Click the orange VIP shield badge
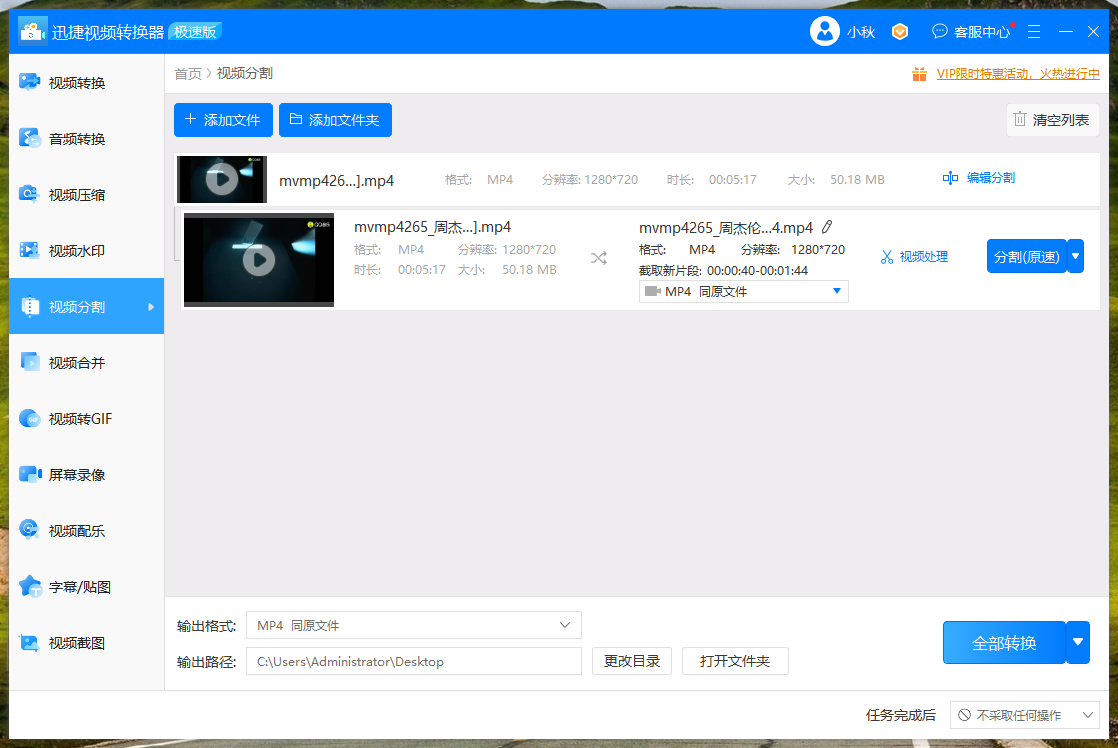Screen dimensions: 1118x748 point(900,32)
